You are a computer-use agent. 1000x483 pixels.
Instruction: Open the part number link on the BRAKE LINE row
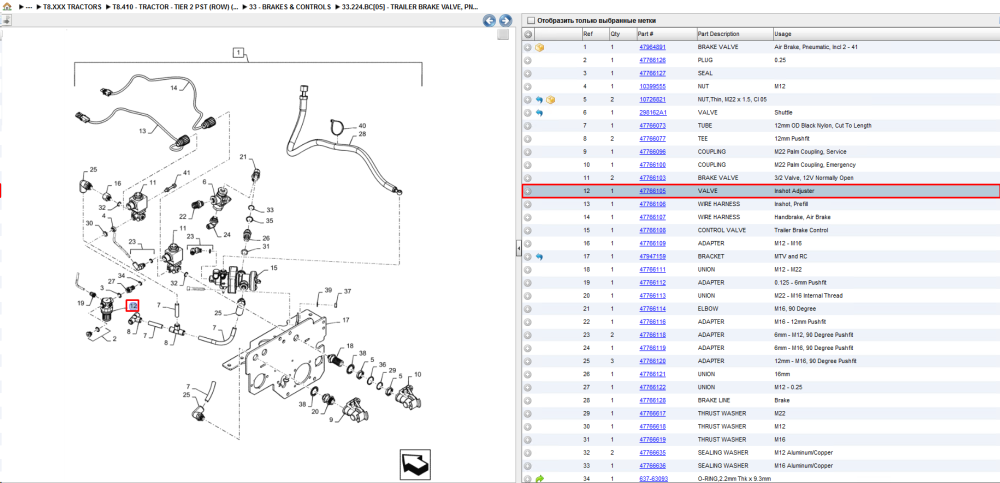point(652,400)
